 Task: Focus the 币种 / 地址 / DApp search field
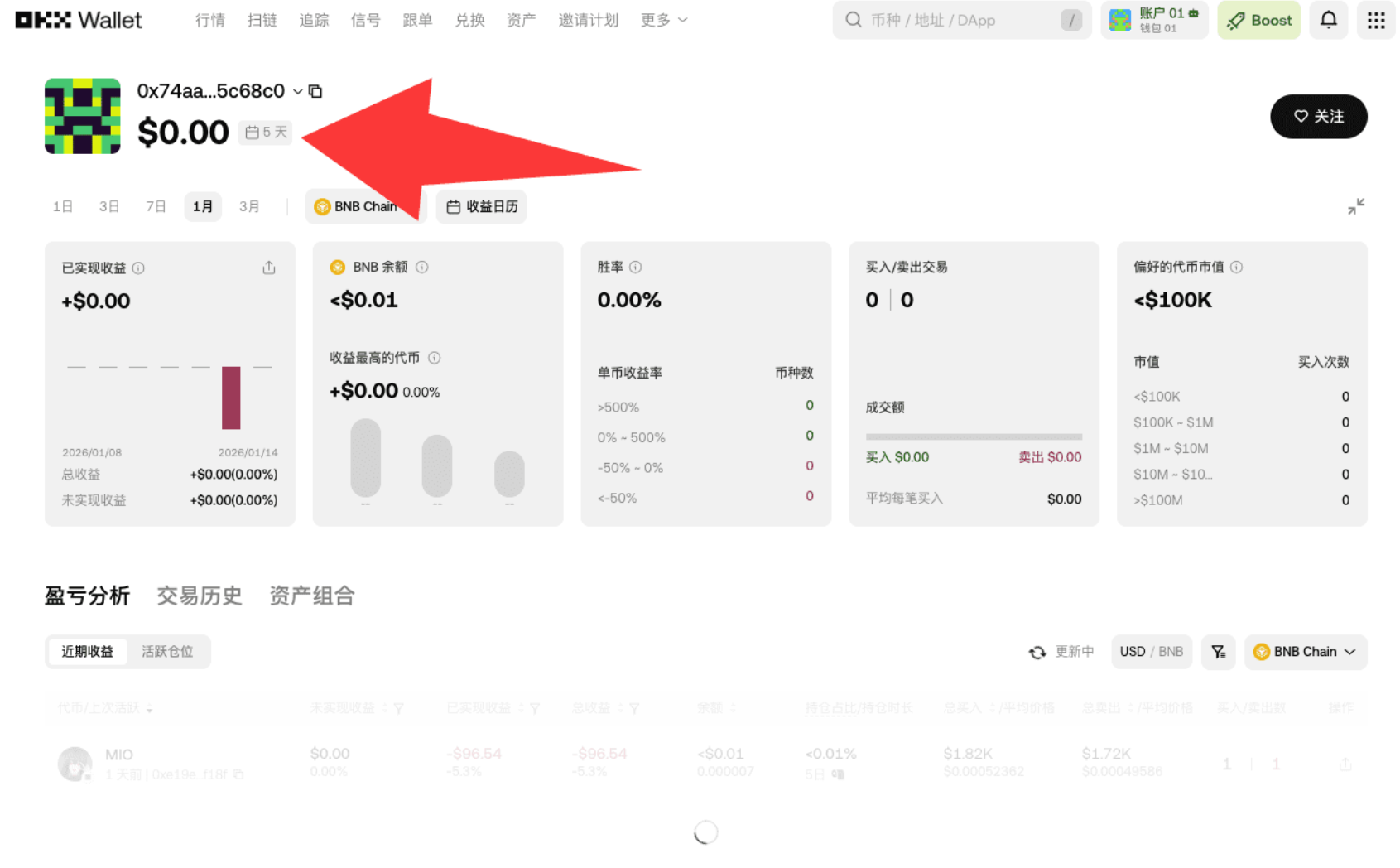point(960,20)
